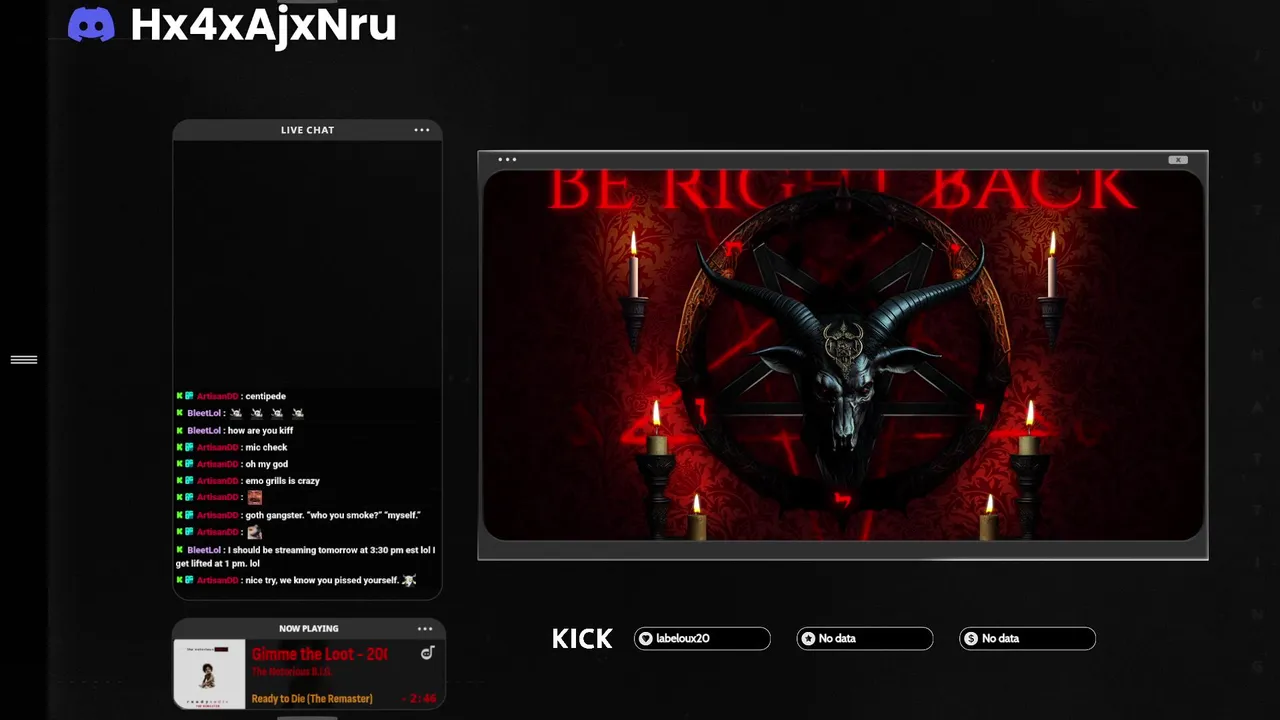Viewport: 1280px width, 720px height.
Task: Click the NOW PLAYING header title
Action: 308,629
